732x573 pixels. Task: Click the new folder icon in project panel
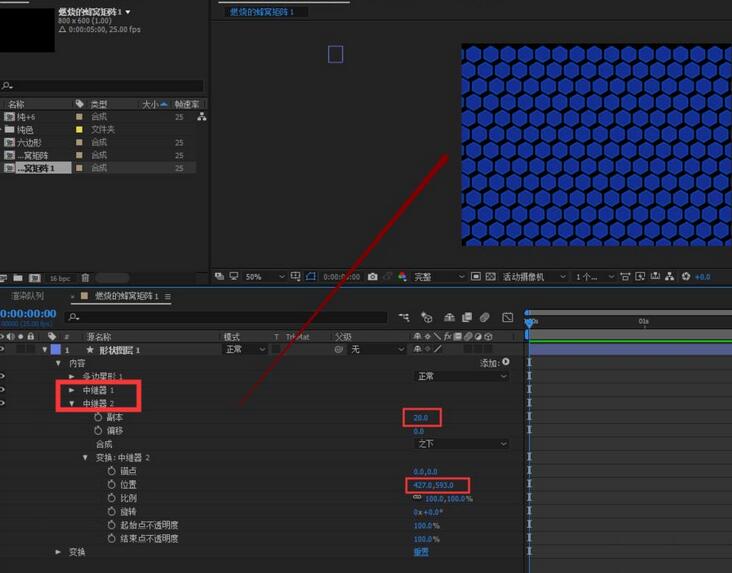point(18,278)
